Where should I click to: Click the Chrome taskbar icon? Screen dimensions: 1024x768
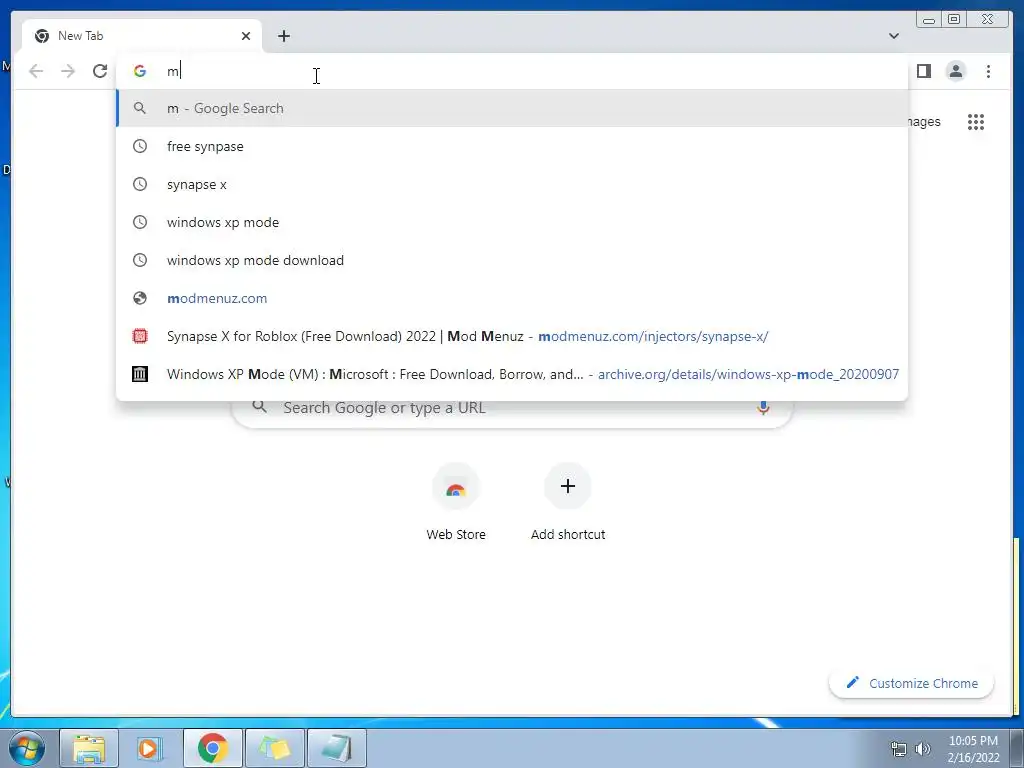212,748
